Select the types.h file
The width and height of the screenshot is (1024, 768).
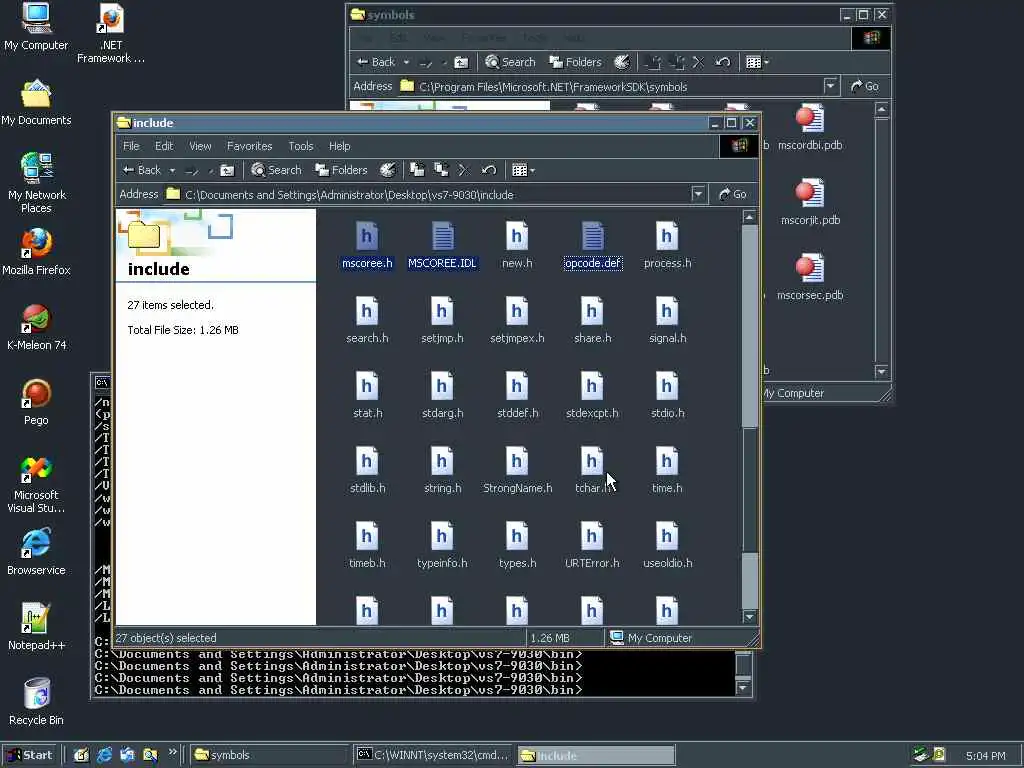point(517,547)
